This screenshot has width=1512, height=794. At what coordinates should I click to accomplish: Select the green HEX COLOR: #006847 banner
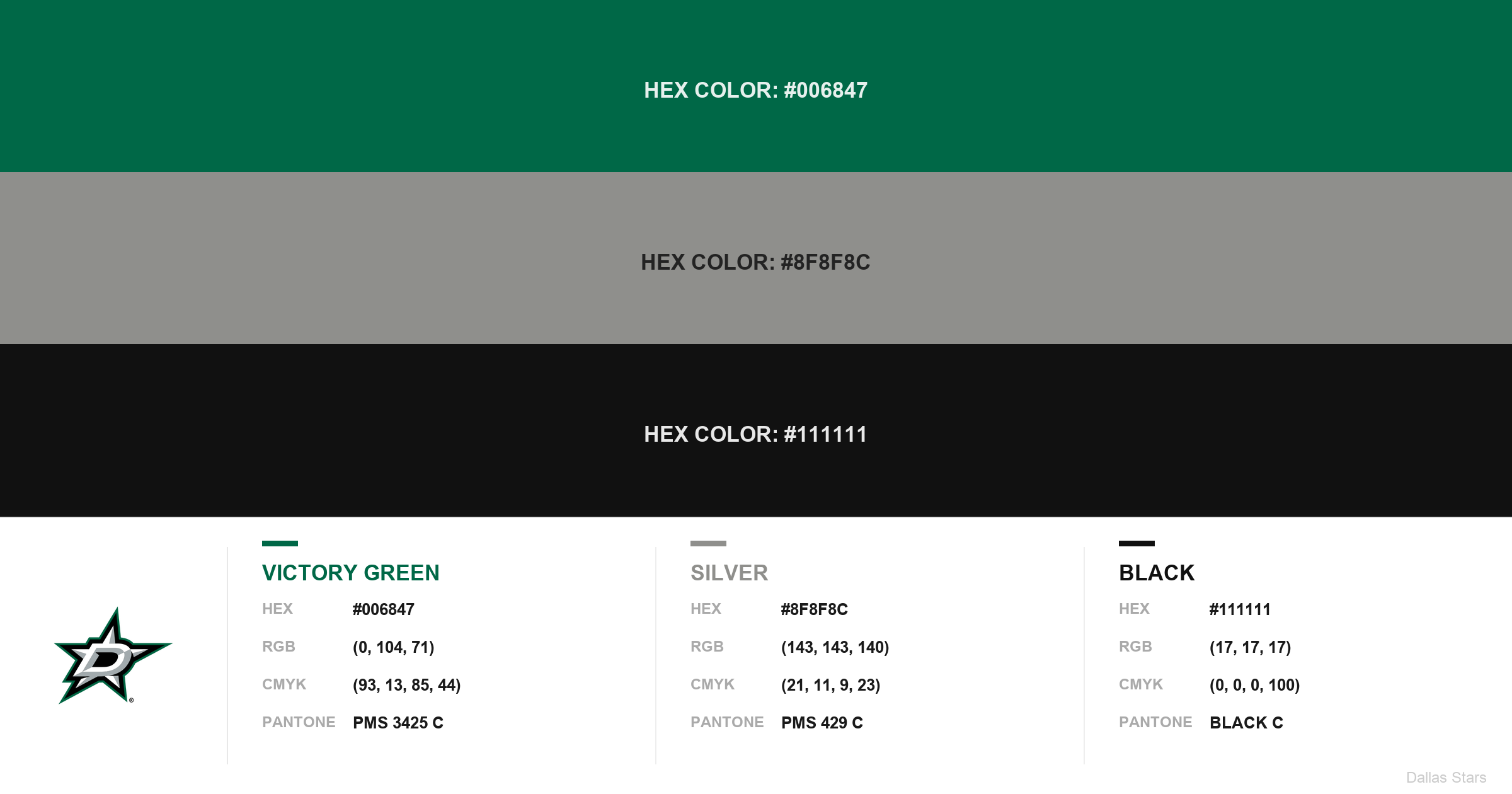[756, 86]
